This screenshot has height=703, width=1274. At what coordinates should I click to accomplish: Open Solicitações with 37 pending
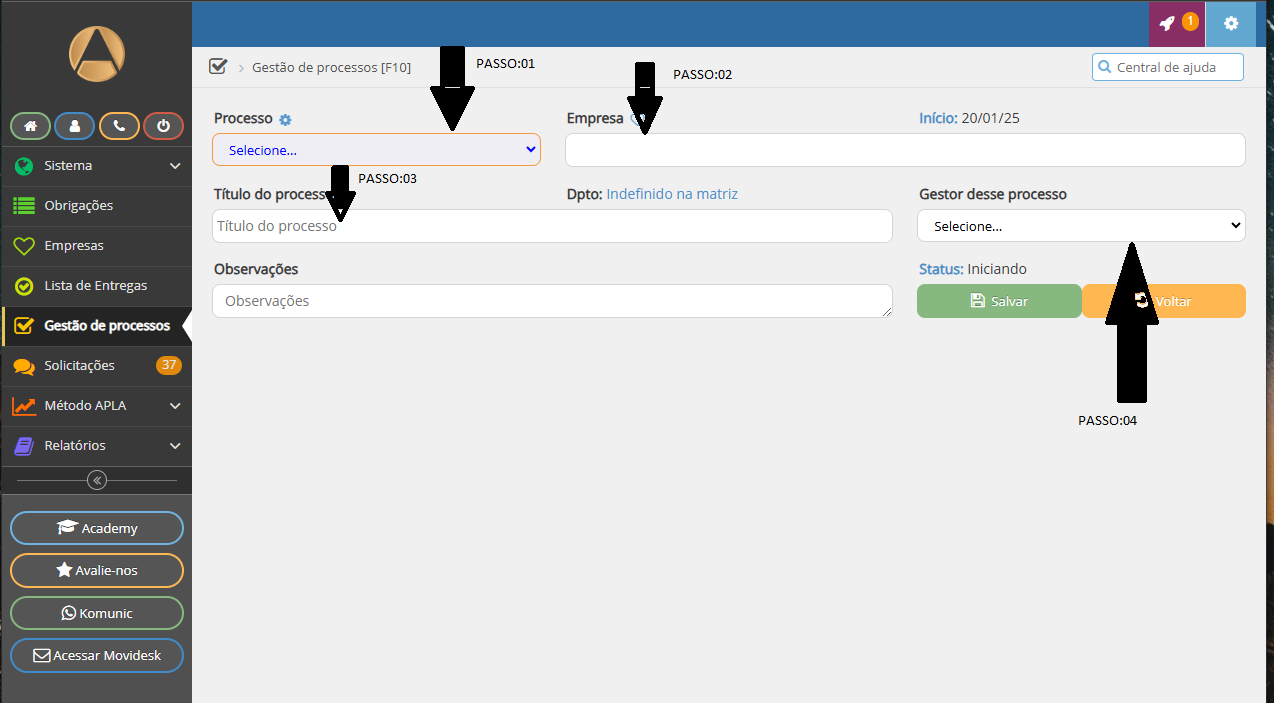click(79, 366)
